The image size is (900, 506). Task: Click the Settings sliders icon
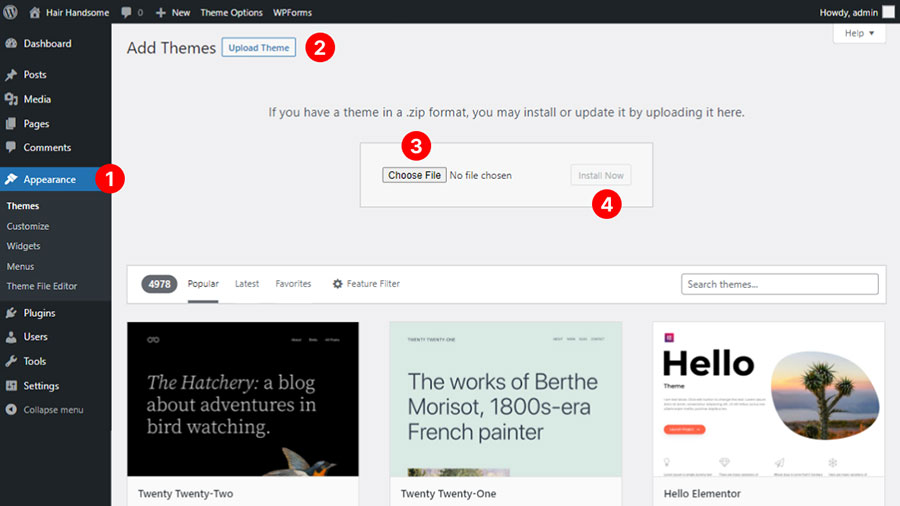(x=11, y=386)
